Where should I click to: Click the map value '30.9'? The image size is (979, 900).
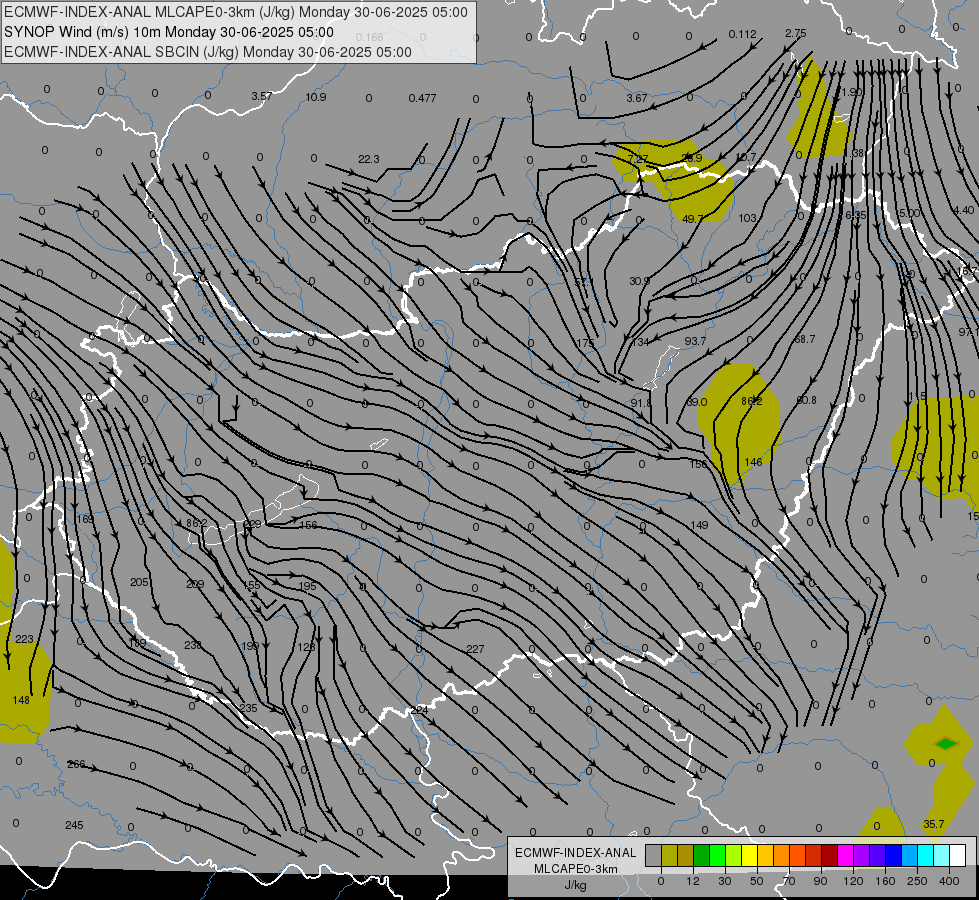(x=639, y=281)
